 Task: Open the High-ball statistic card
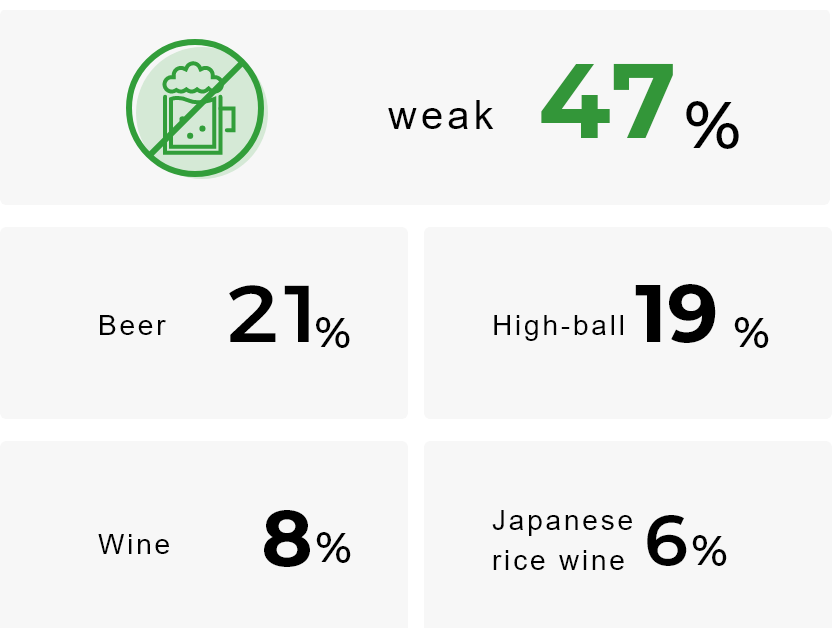[x=628, y=323]
